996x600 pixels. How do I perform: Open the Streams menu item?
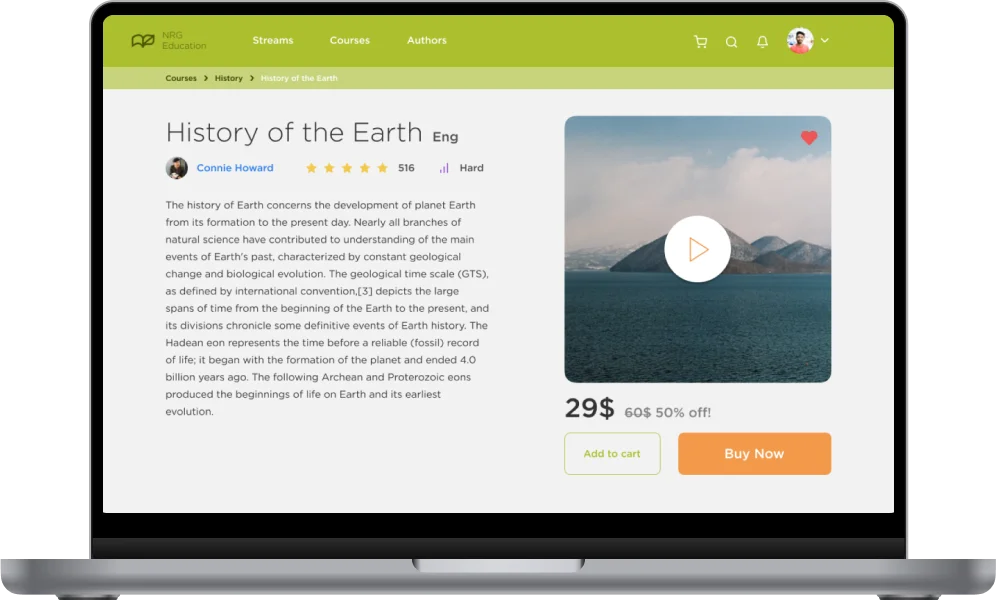273,40
